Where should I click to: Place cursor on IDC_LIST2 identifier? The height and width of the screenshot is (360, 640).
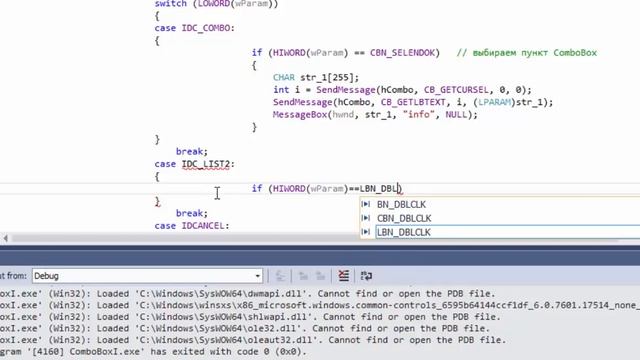tap(206, 164)
